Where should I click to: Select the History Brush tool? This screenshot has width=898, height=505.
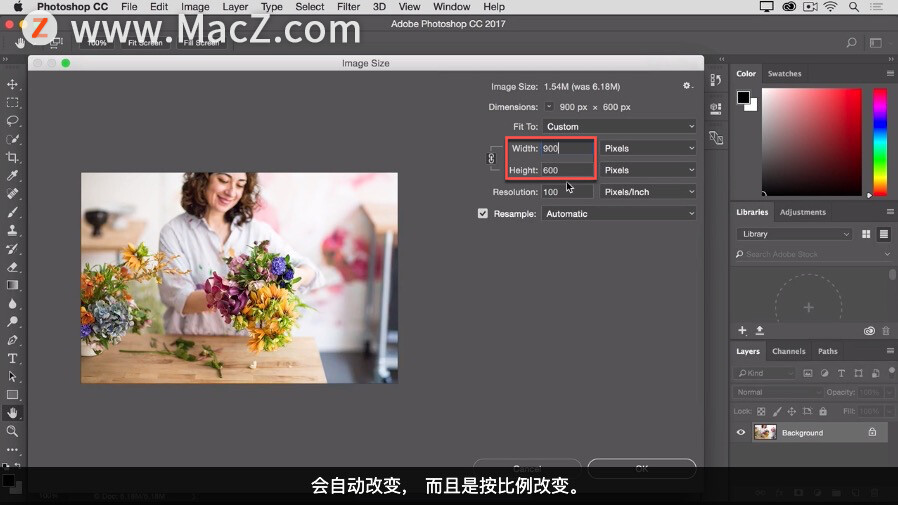[12, 248]
